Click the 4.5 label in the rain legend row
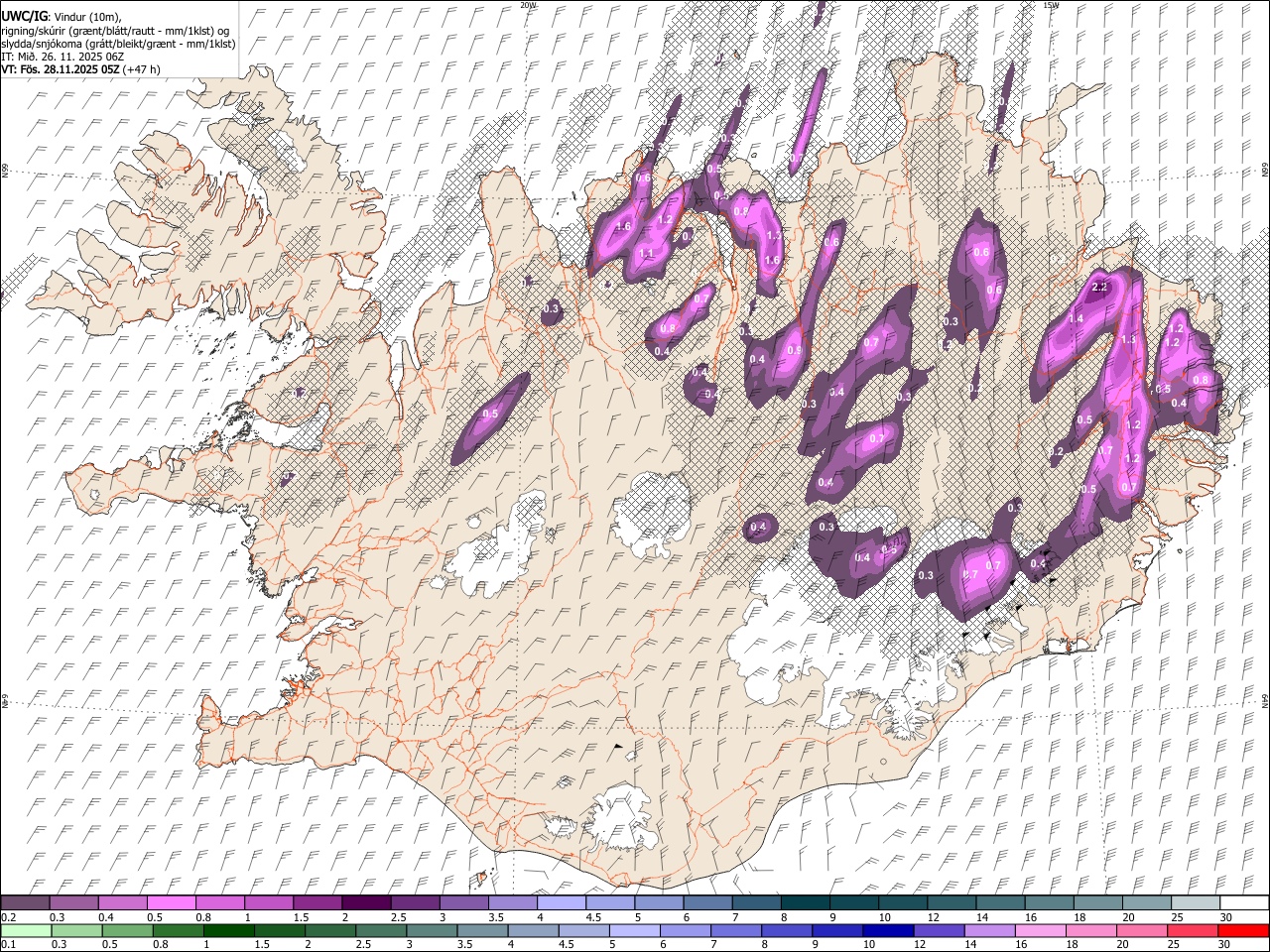 pyautogui.click(x=565, y=945)
